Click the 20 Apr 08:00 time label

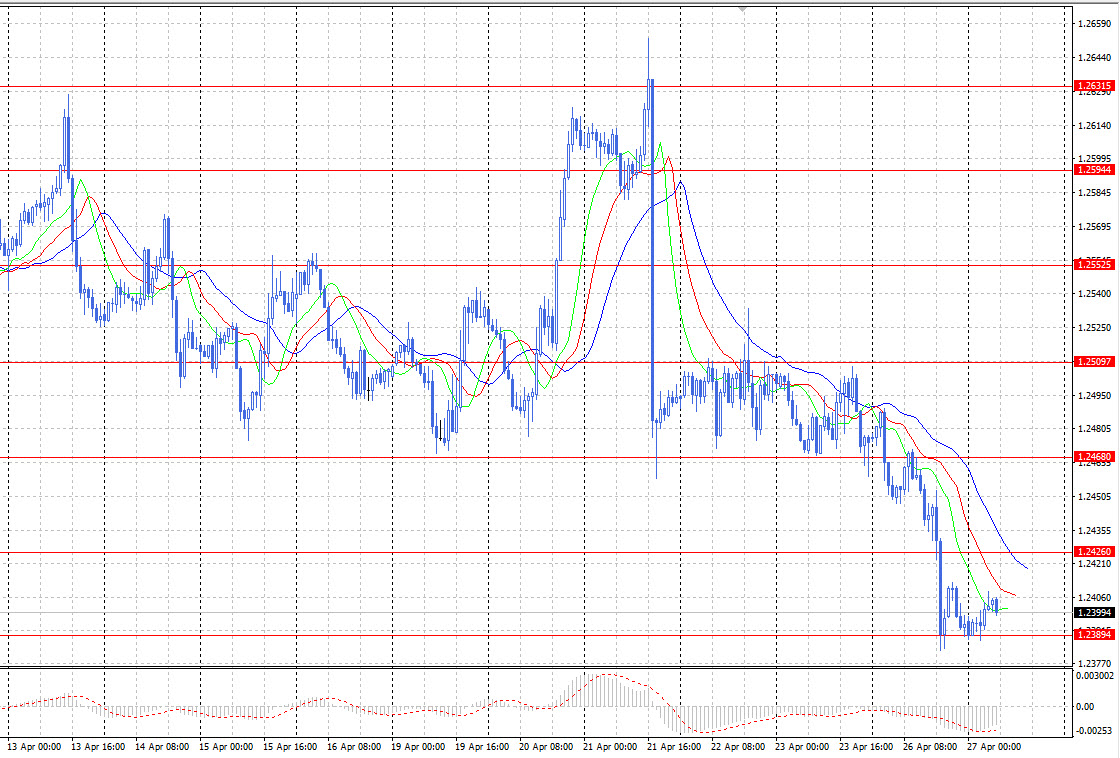click(x=546, y=747)
